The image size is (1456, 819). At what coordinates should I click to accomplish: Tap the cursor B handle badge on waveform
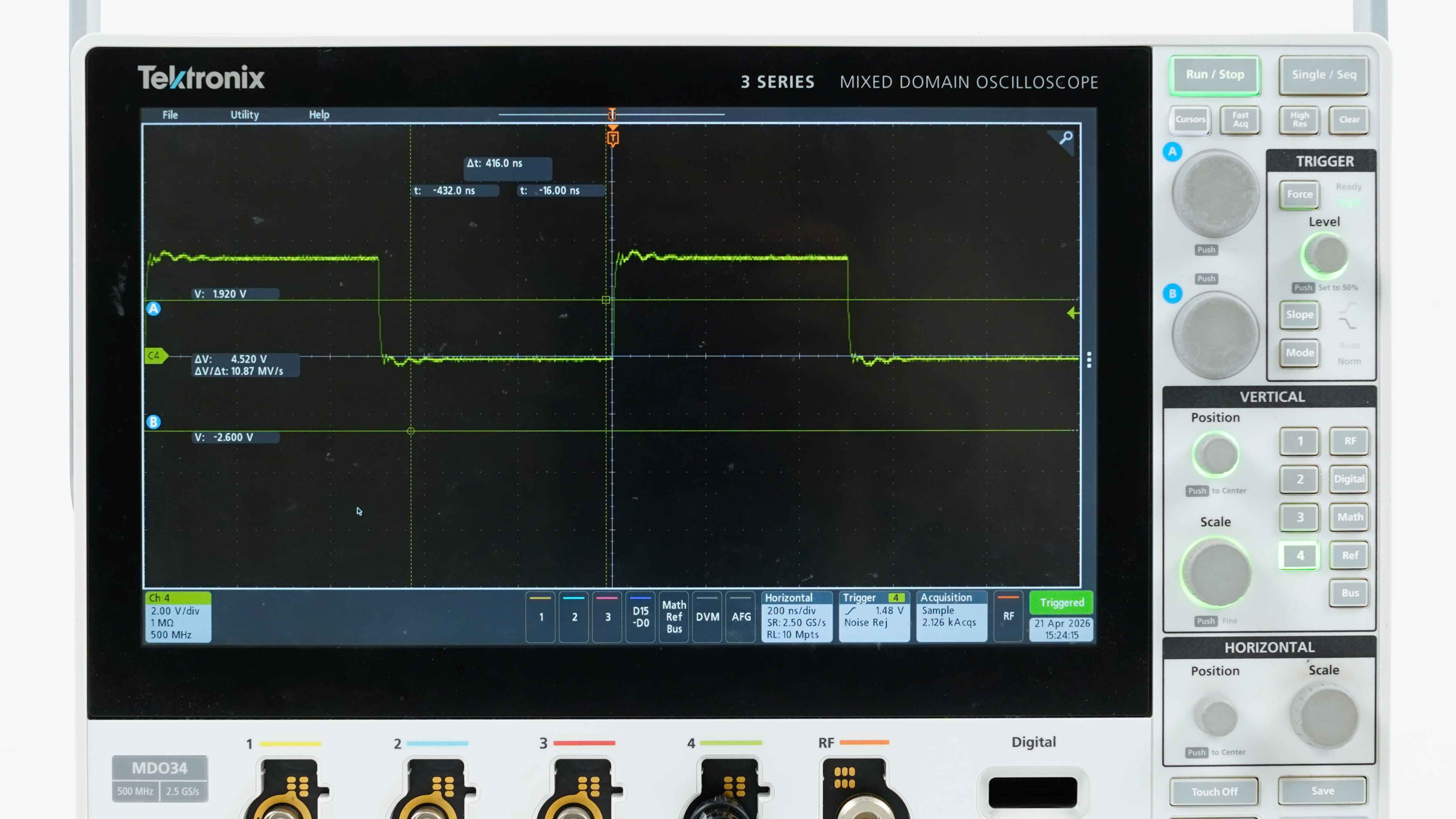point(153,422)
